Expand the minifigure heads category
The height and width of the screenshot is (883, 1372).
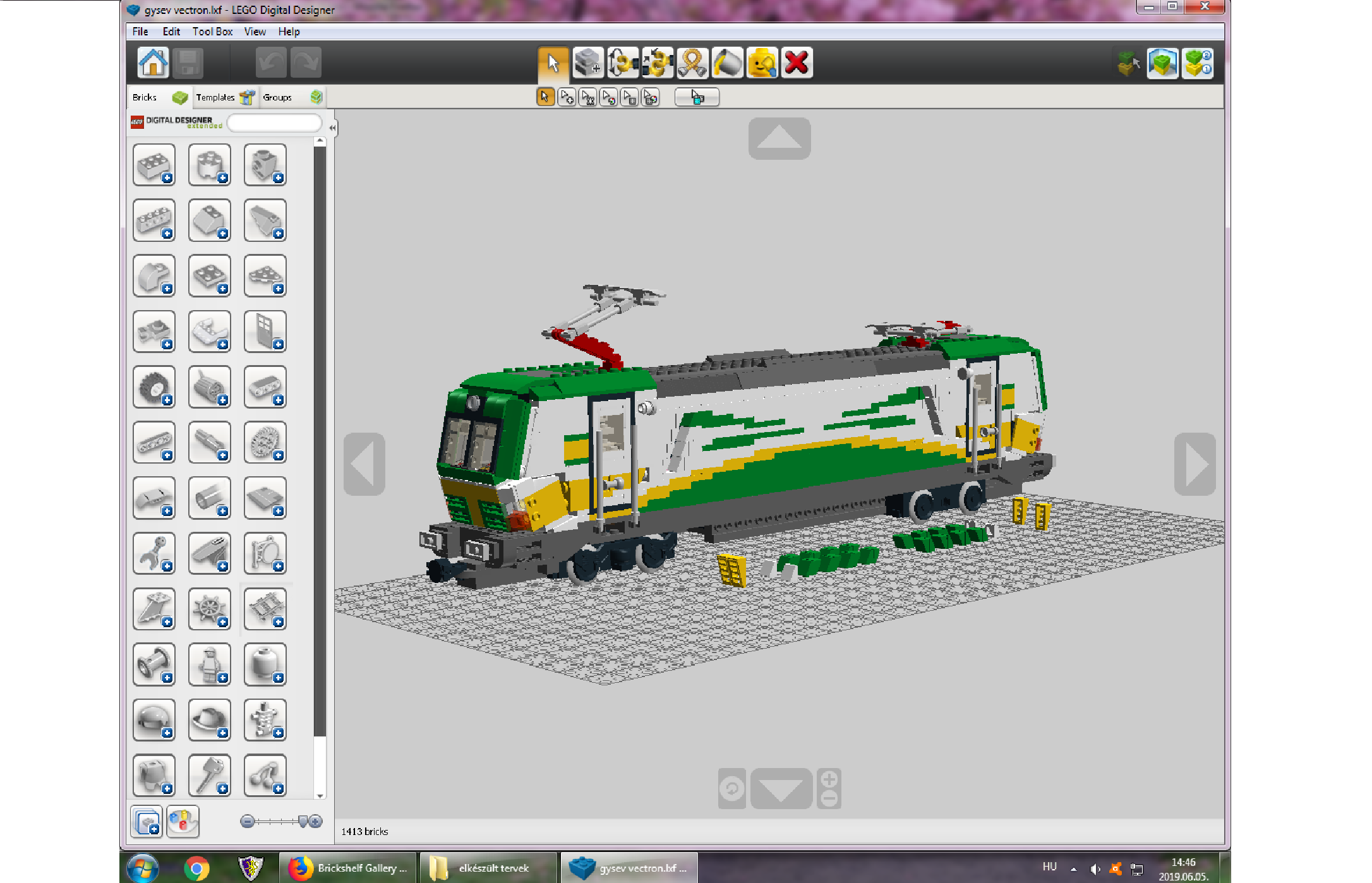click(265, 664)
